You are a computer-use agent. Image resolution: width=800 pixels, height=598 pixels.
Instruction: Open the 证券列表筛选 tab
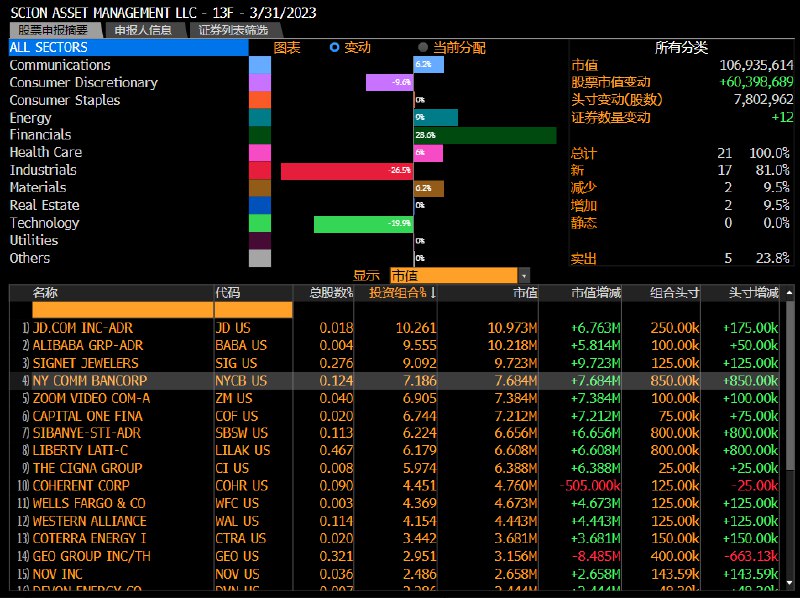pyautogui.click(x=234, y=30)
